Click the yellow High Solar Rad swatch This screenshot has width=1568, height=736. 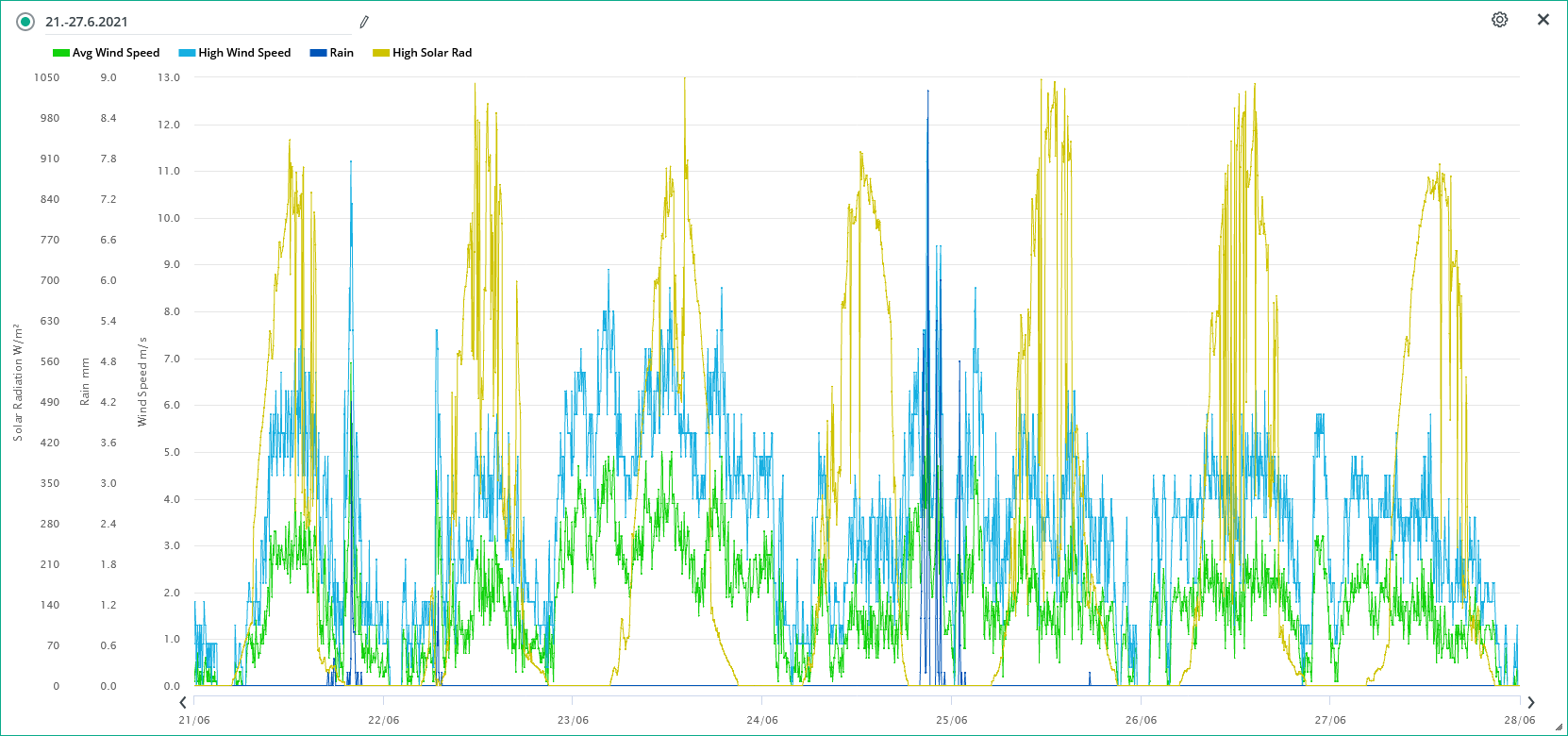click(381, 53)
